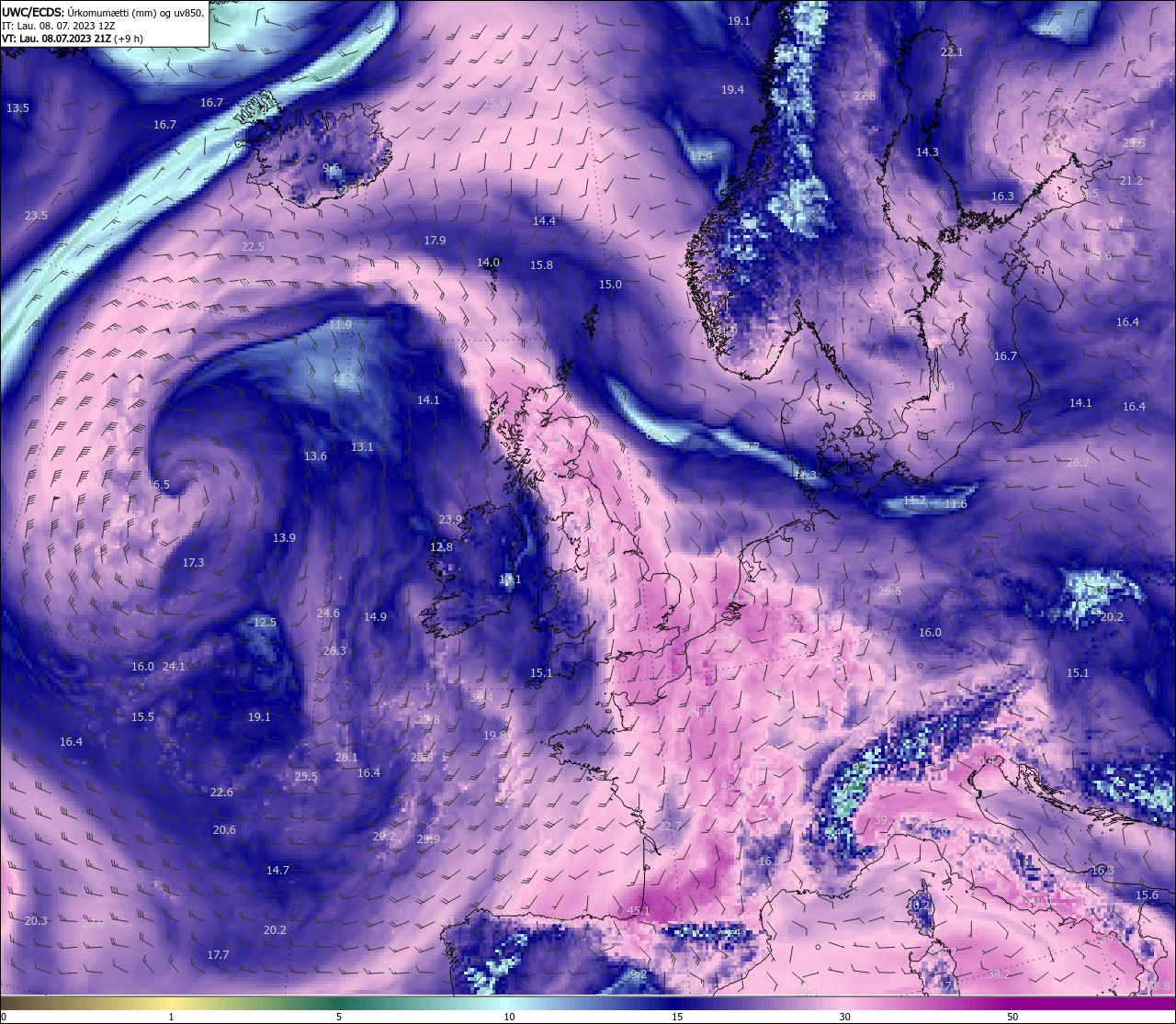Click the color scale label '10'

point(509,1017)
